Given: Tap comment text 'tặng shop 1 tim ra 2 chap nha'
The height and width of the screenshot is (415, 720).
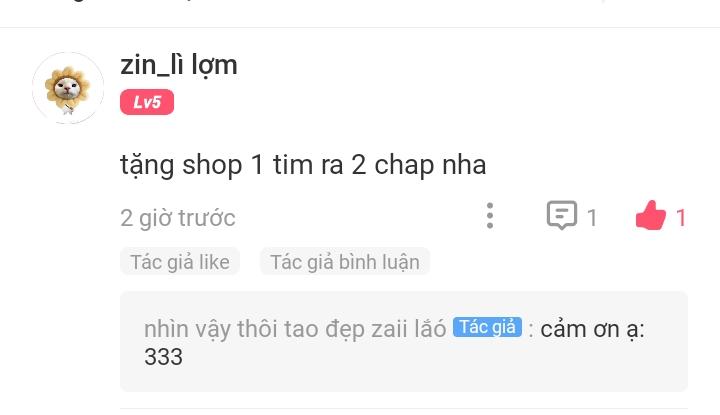Looking at the screenshot, I should coord(303,165).
